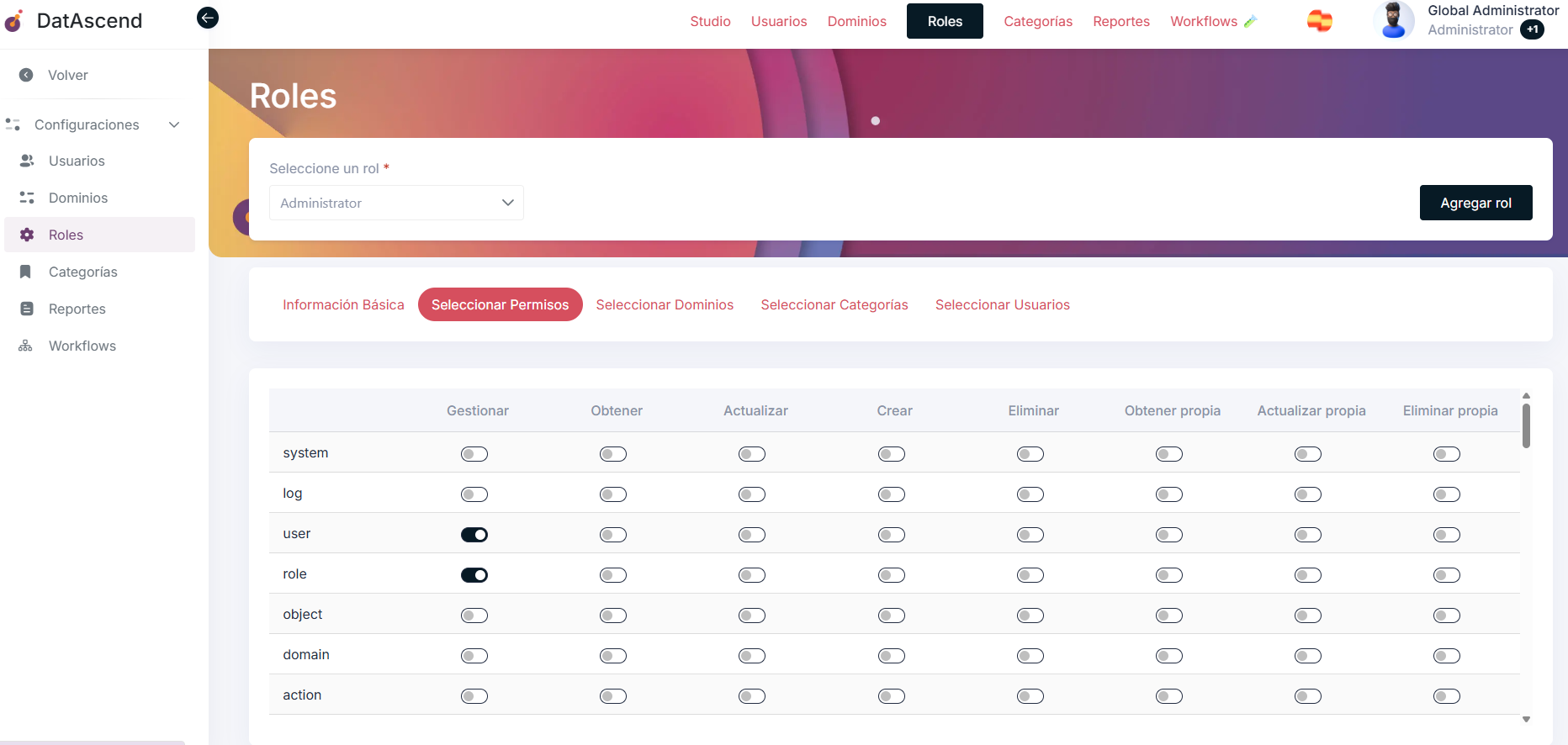Click the Spanish flag language icon

click(x=1319, y=21)
